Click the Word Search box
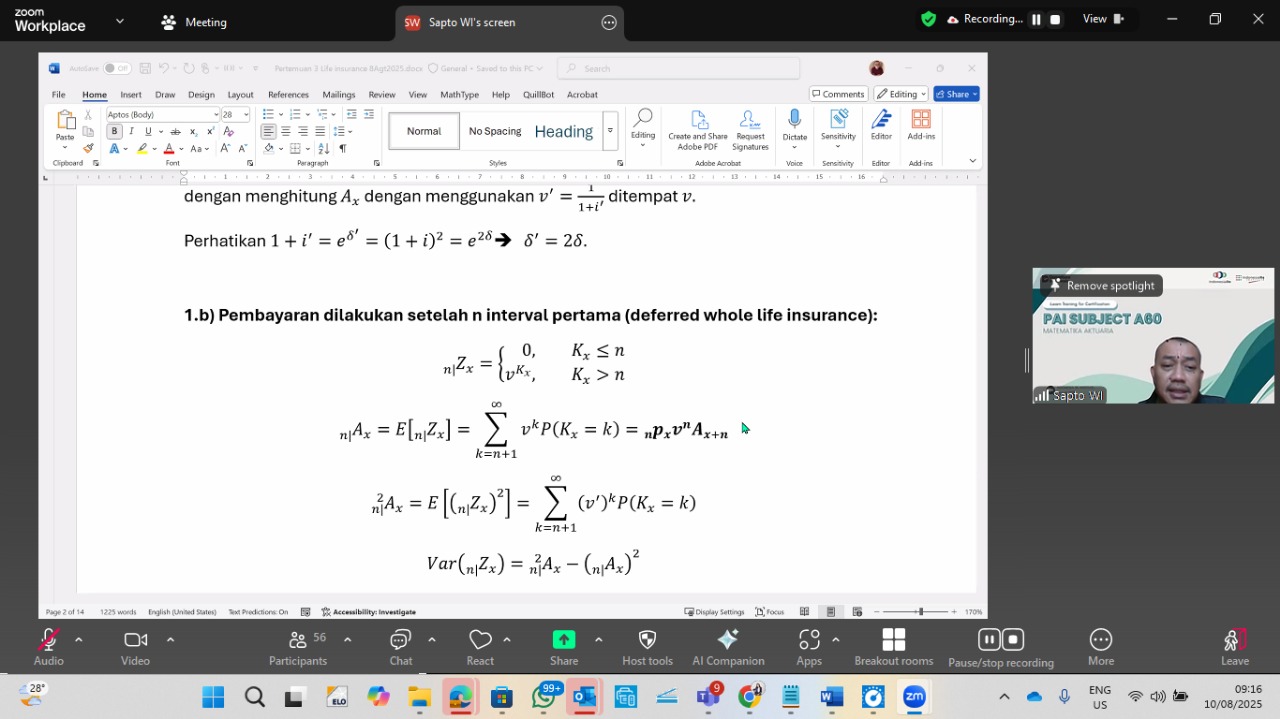Viewport: 1280px width, 719px height. [x=679, y=69]
